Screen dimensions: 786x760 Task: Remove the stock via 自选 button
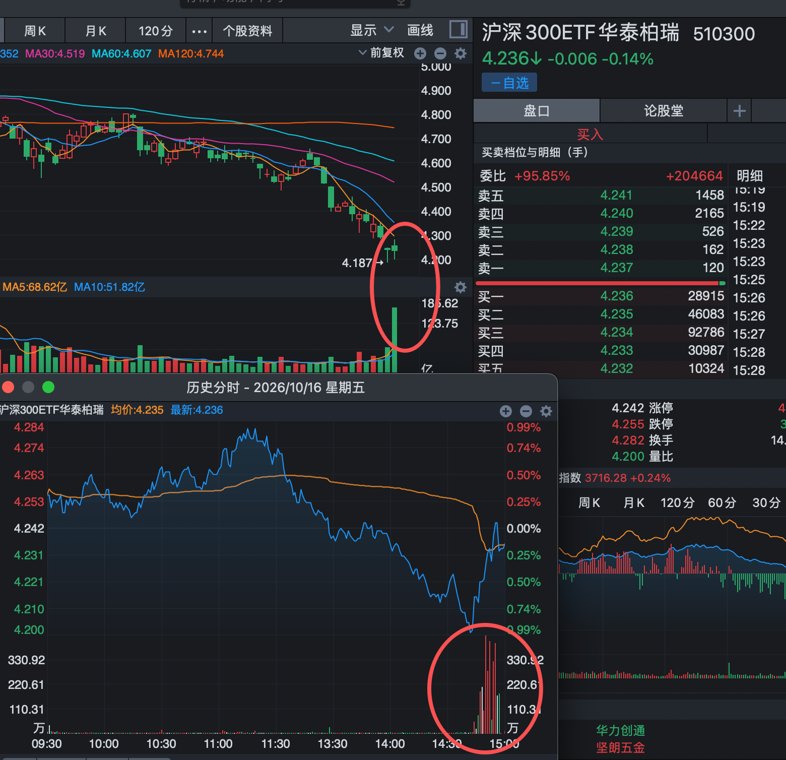(509, 83)
